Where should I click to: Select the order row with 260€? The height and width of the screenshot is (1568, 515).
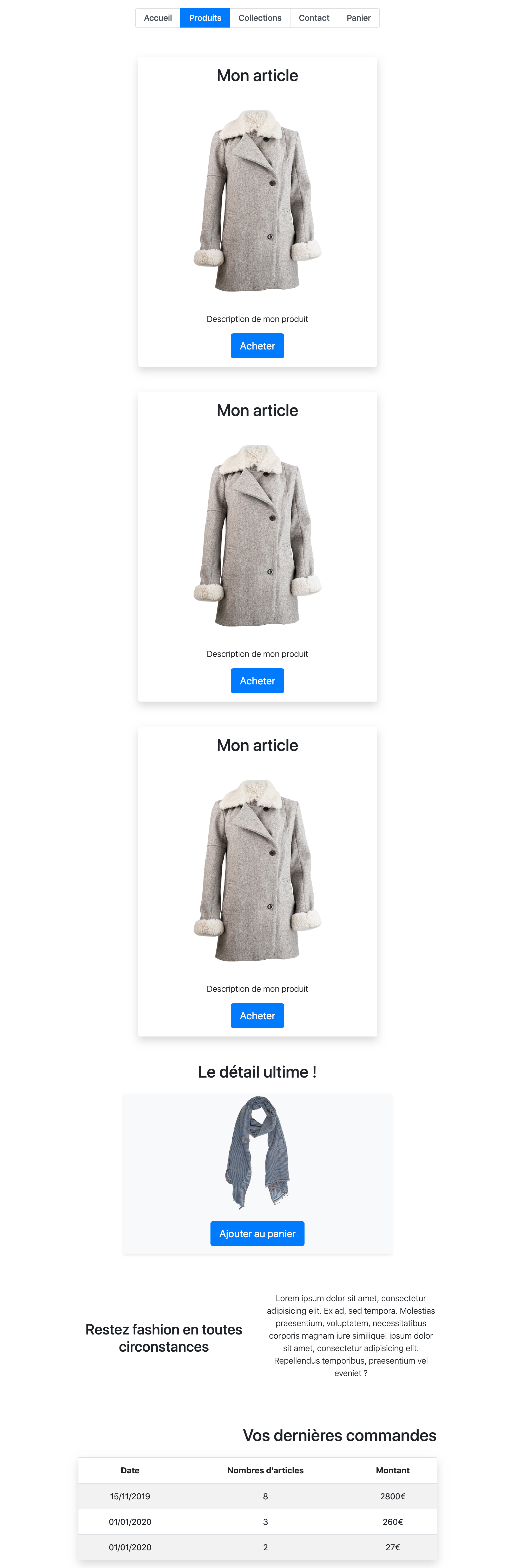[x=257, y=1522]
